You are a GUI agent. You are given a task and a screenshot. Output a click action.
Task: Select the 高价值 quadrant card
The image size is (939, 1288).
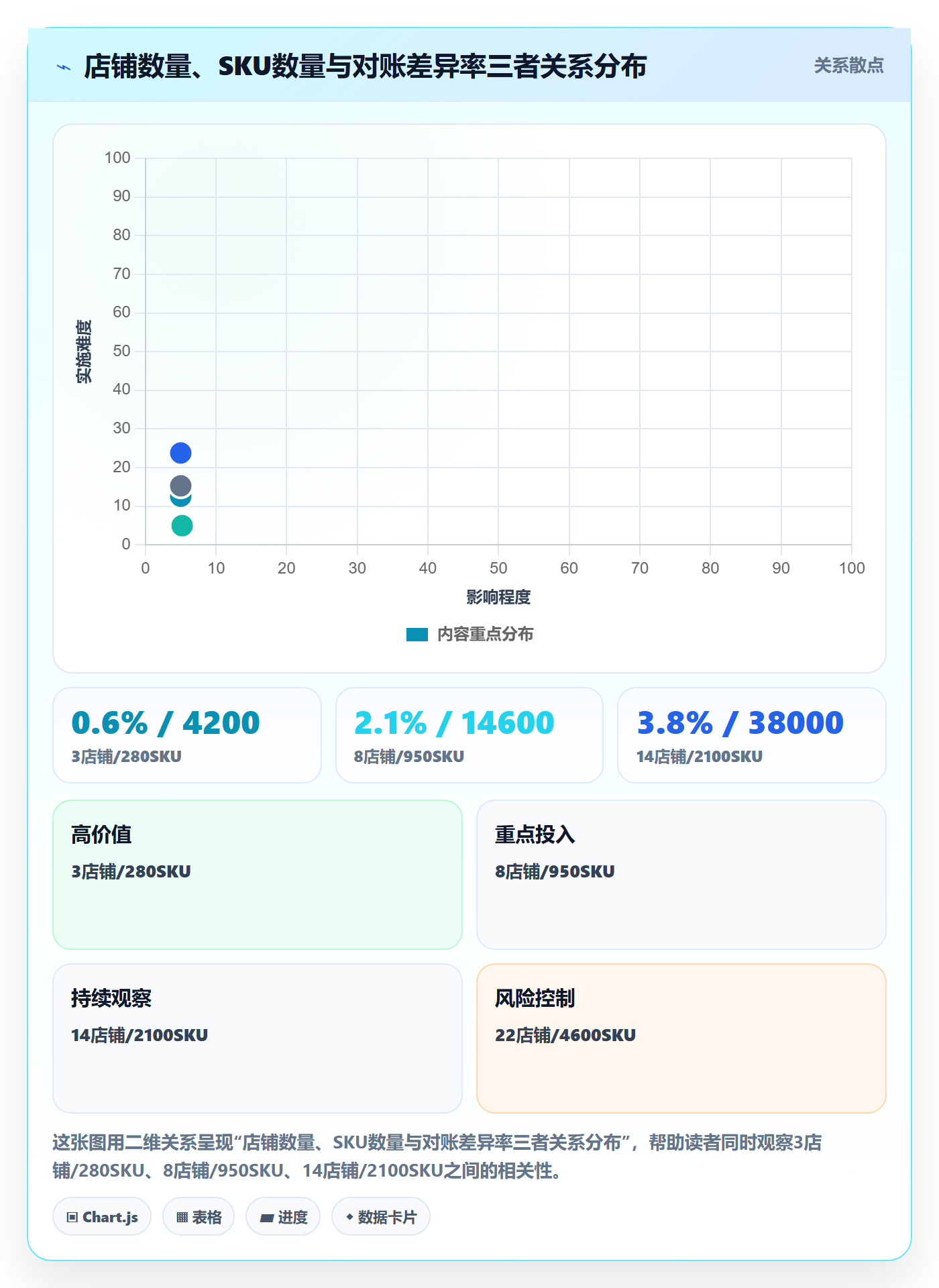(x=258, y=875)
